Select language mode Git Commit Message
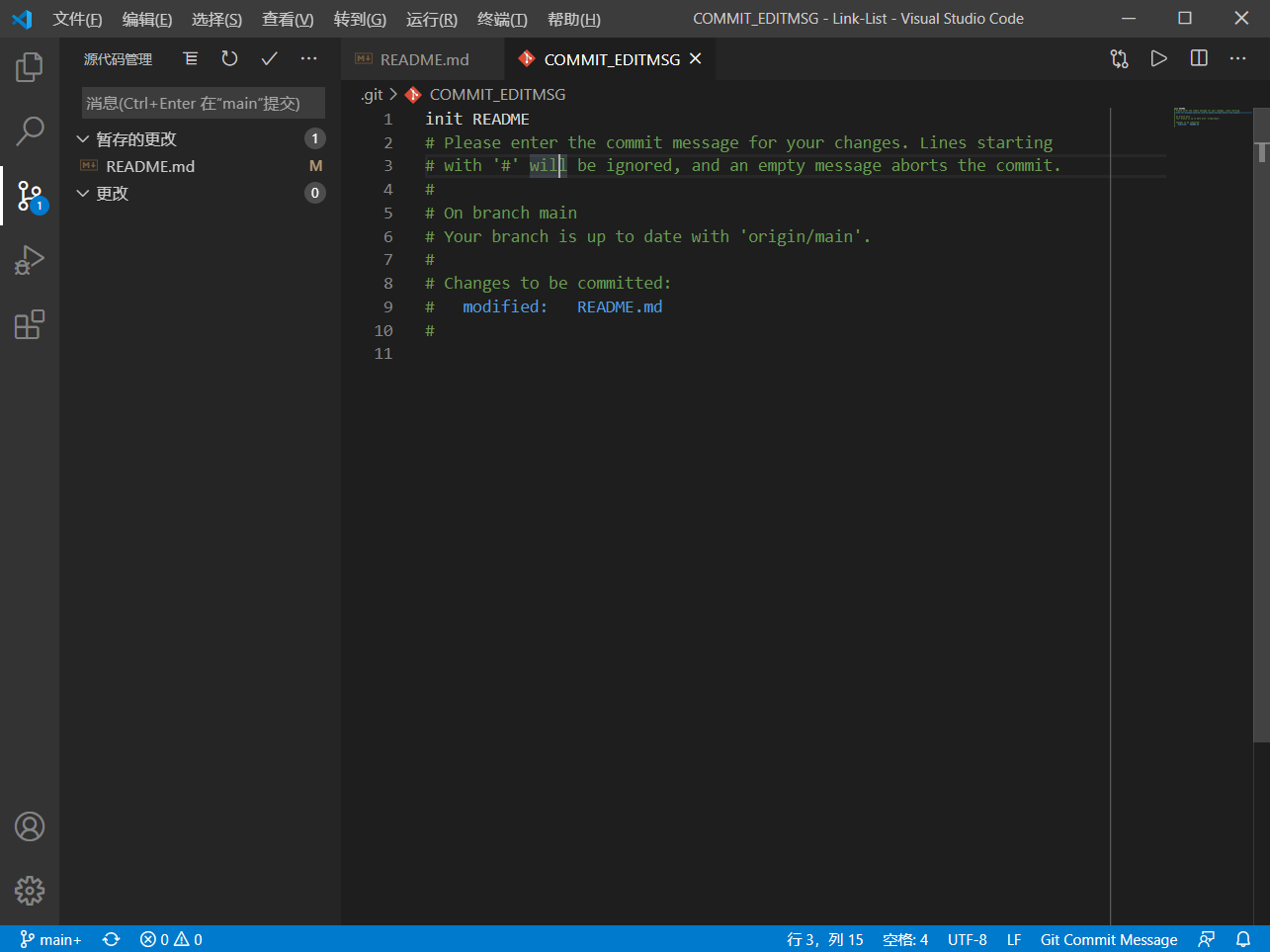 coord(1109,939)
